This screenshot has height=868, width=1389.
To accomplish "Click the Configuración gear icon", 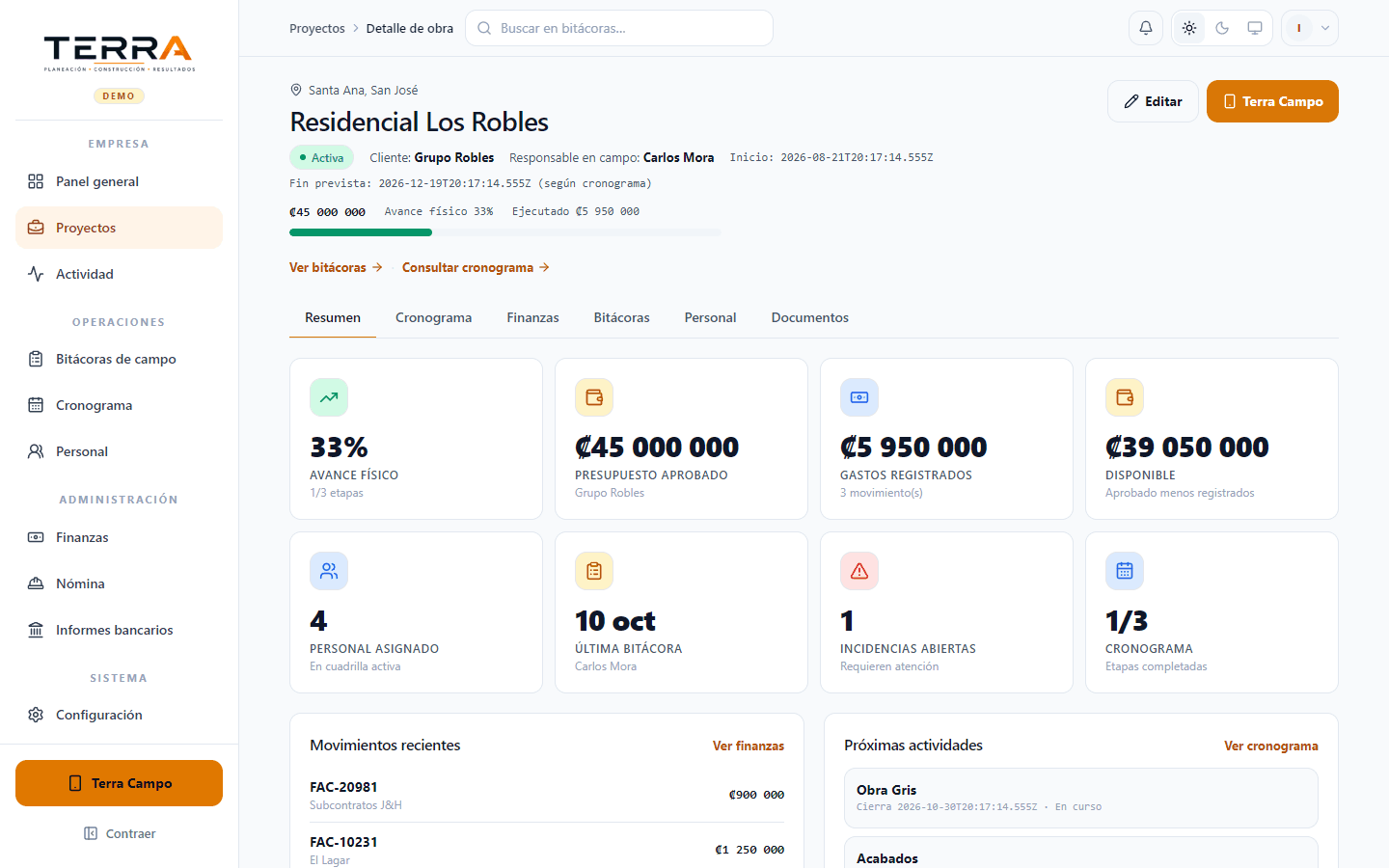I will coord(36,715).
